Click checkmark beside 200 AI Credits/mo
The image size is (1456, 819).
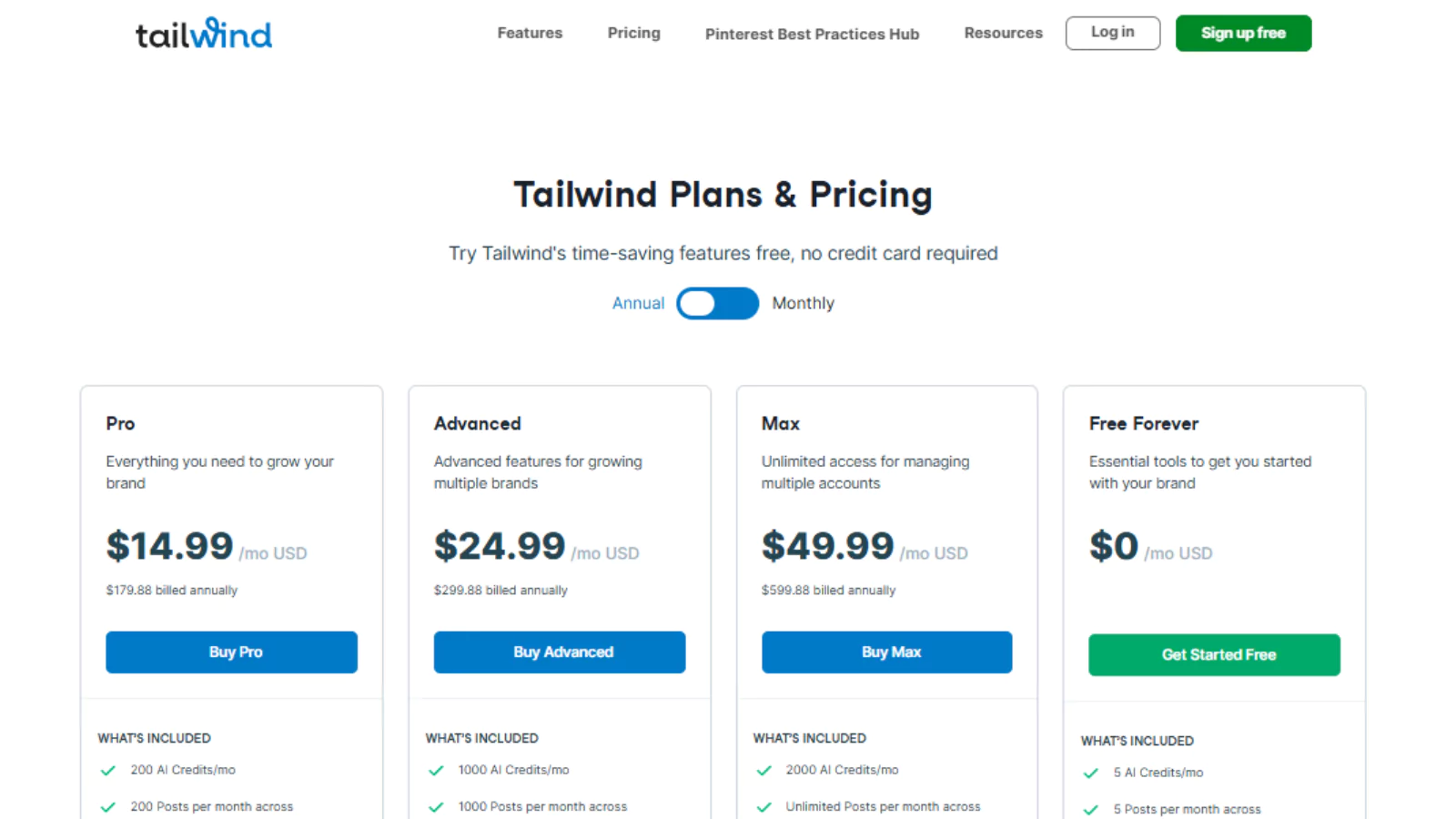pyautogui.click(x=108, y=771)
